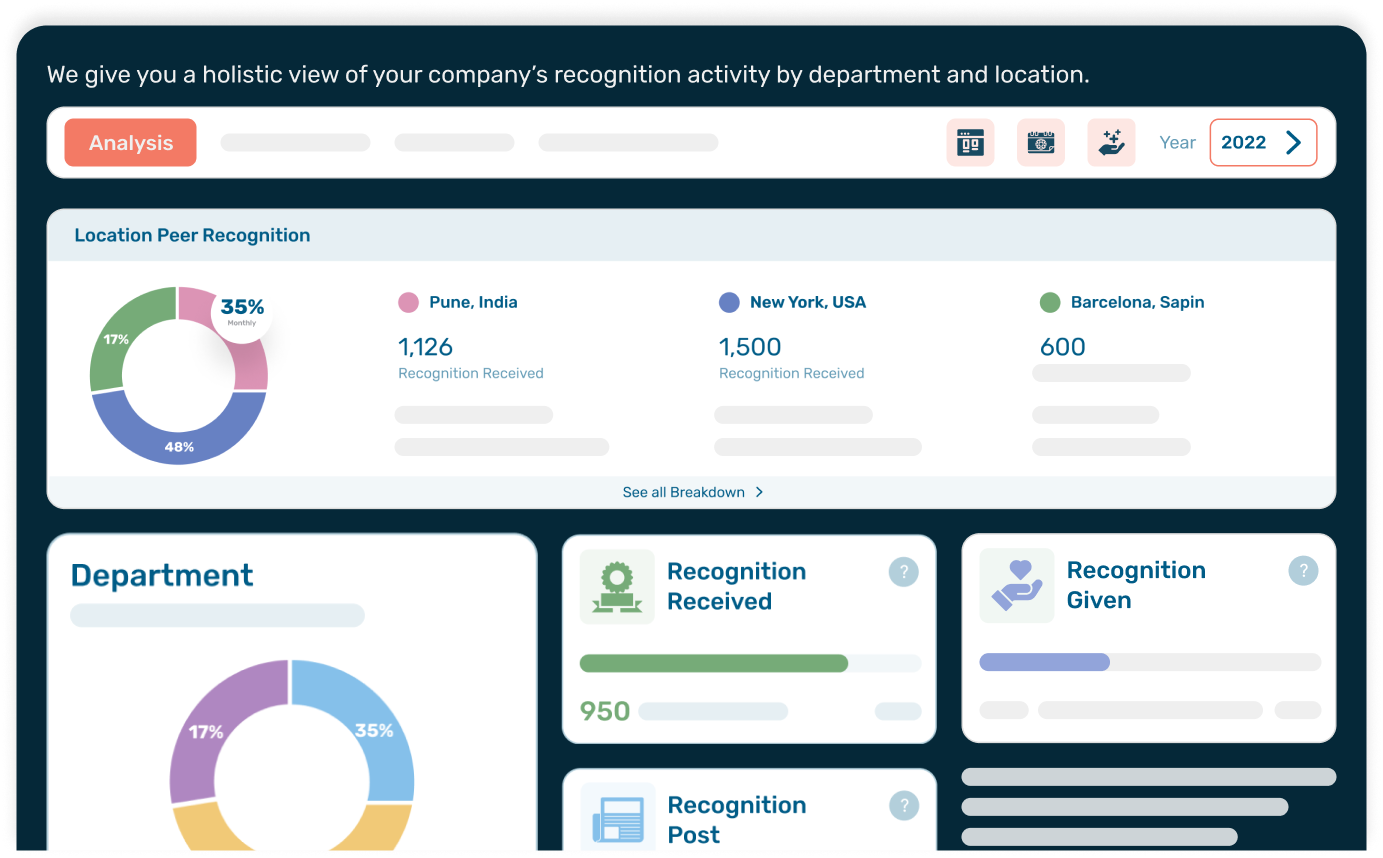Click the Recognition Received card title
Screen dimensions: 1383x858
[x=736, y=586]
